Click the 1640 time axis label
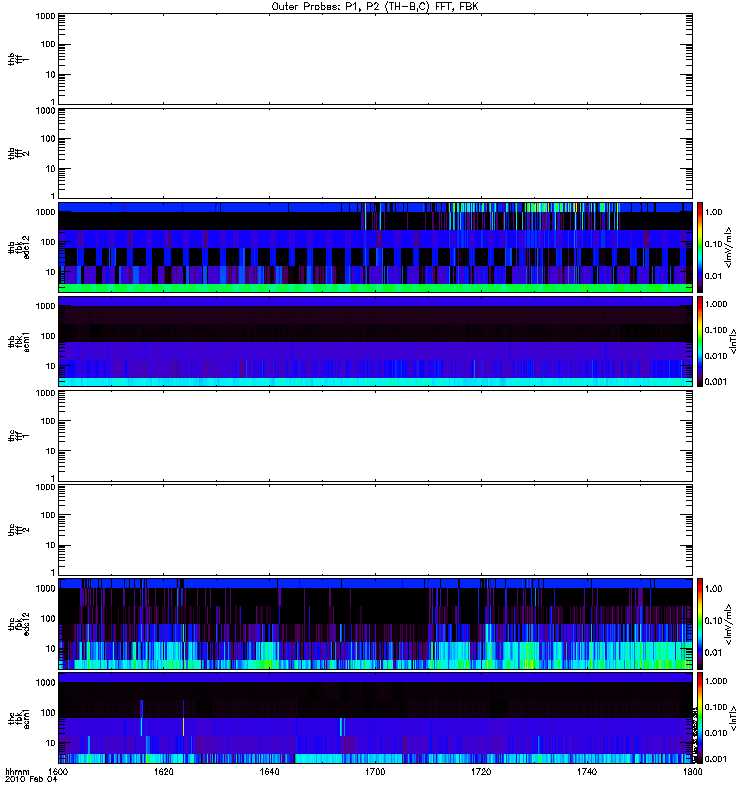750x800 pixels. (269, 771)
